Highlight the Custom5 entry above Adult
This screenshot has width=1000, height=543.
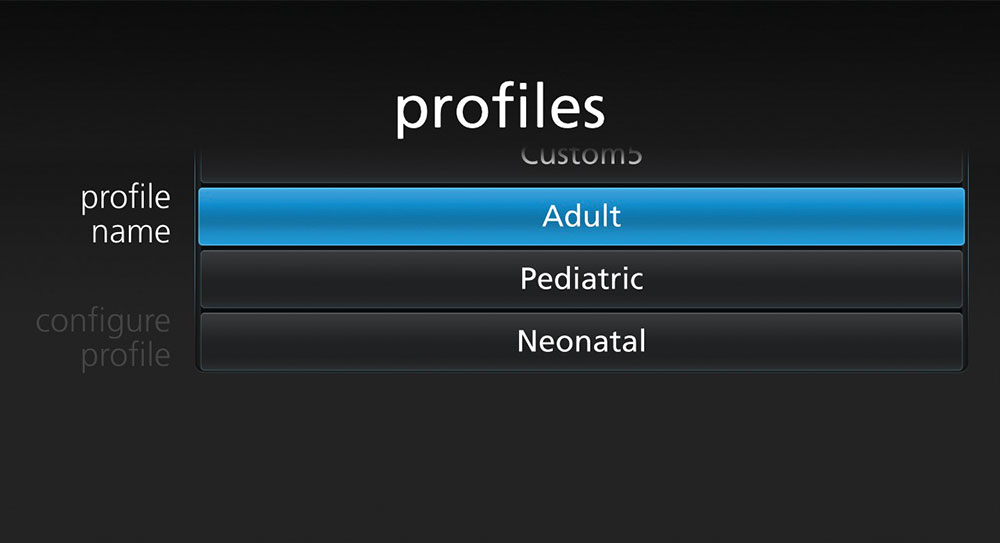[x=581, y=162]
